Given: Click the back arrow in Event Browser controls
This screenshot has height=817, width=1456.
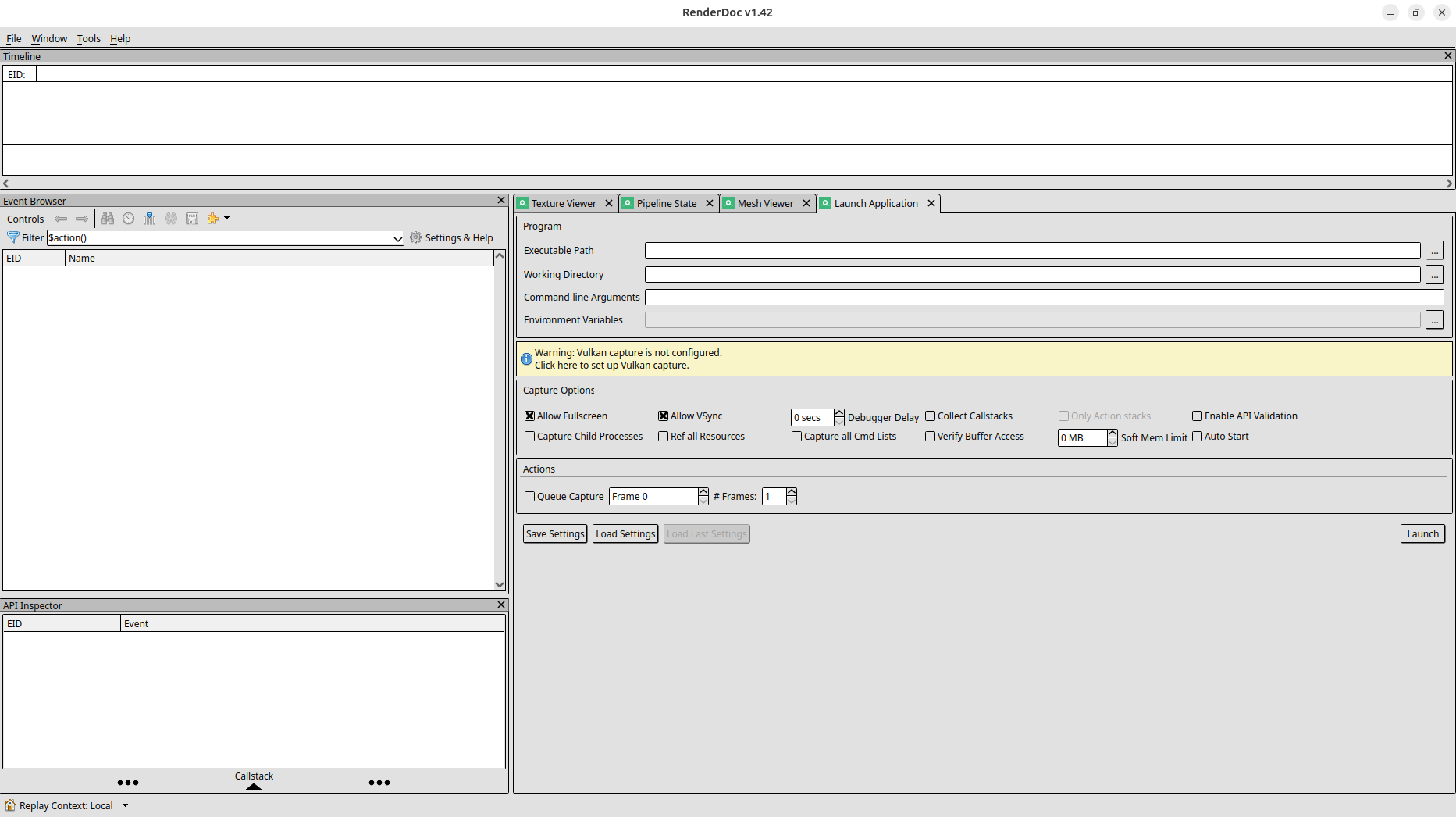Looking at the screenshot, I should coord(61,219).
